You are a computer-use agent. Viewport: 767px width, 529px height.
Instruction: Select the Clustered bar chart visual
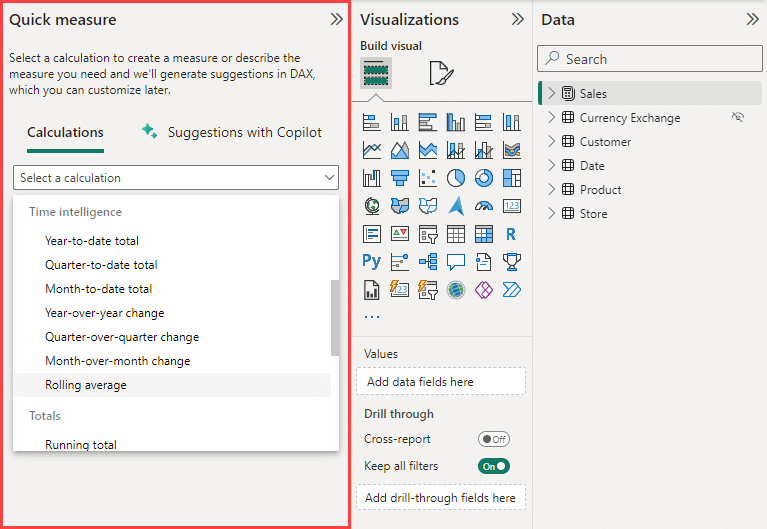[x=428, y=122]
